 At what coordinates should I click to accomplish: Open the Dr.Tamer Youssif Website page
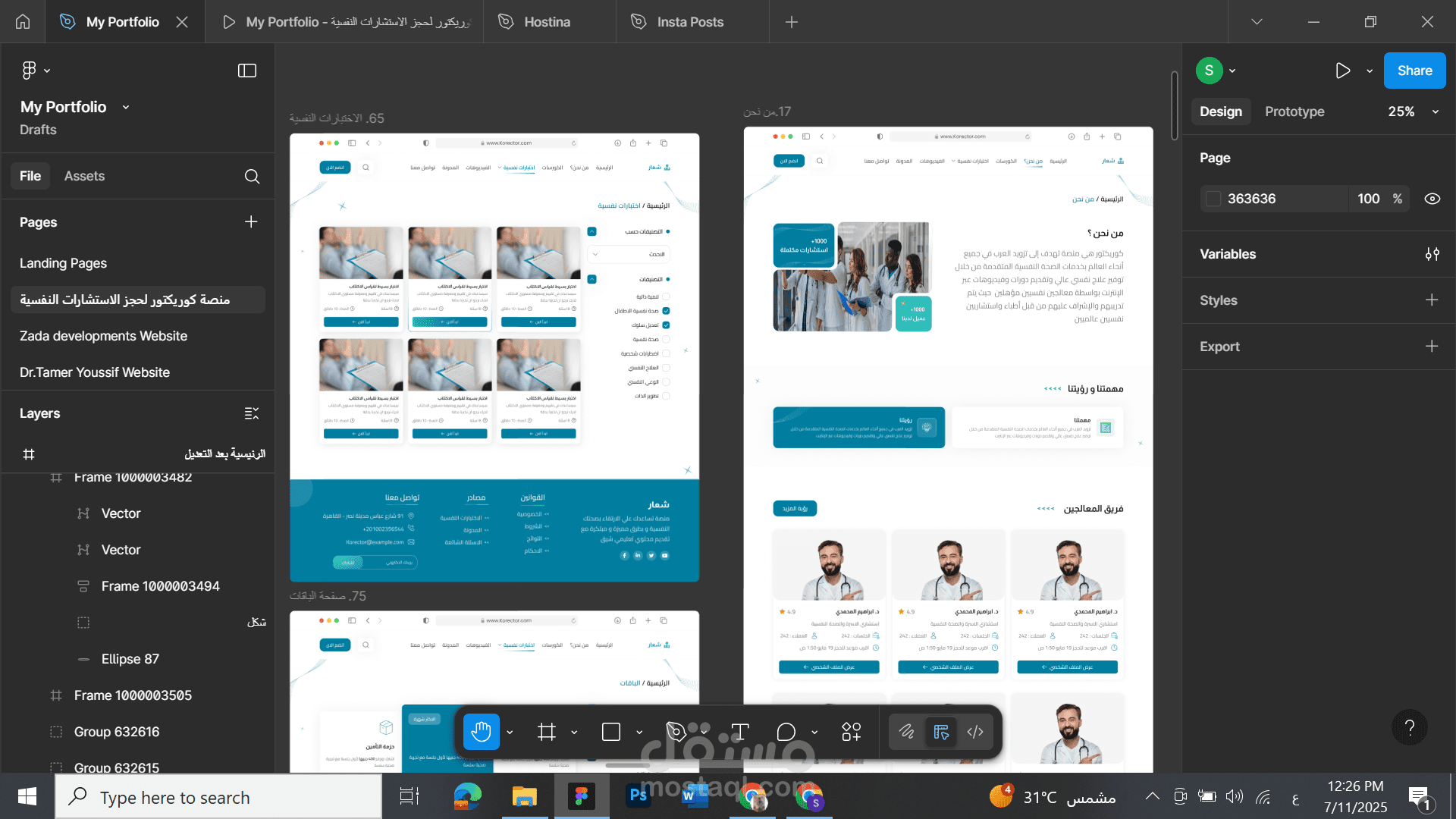point(95,372)
